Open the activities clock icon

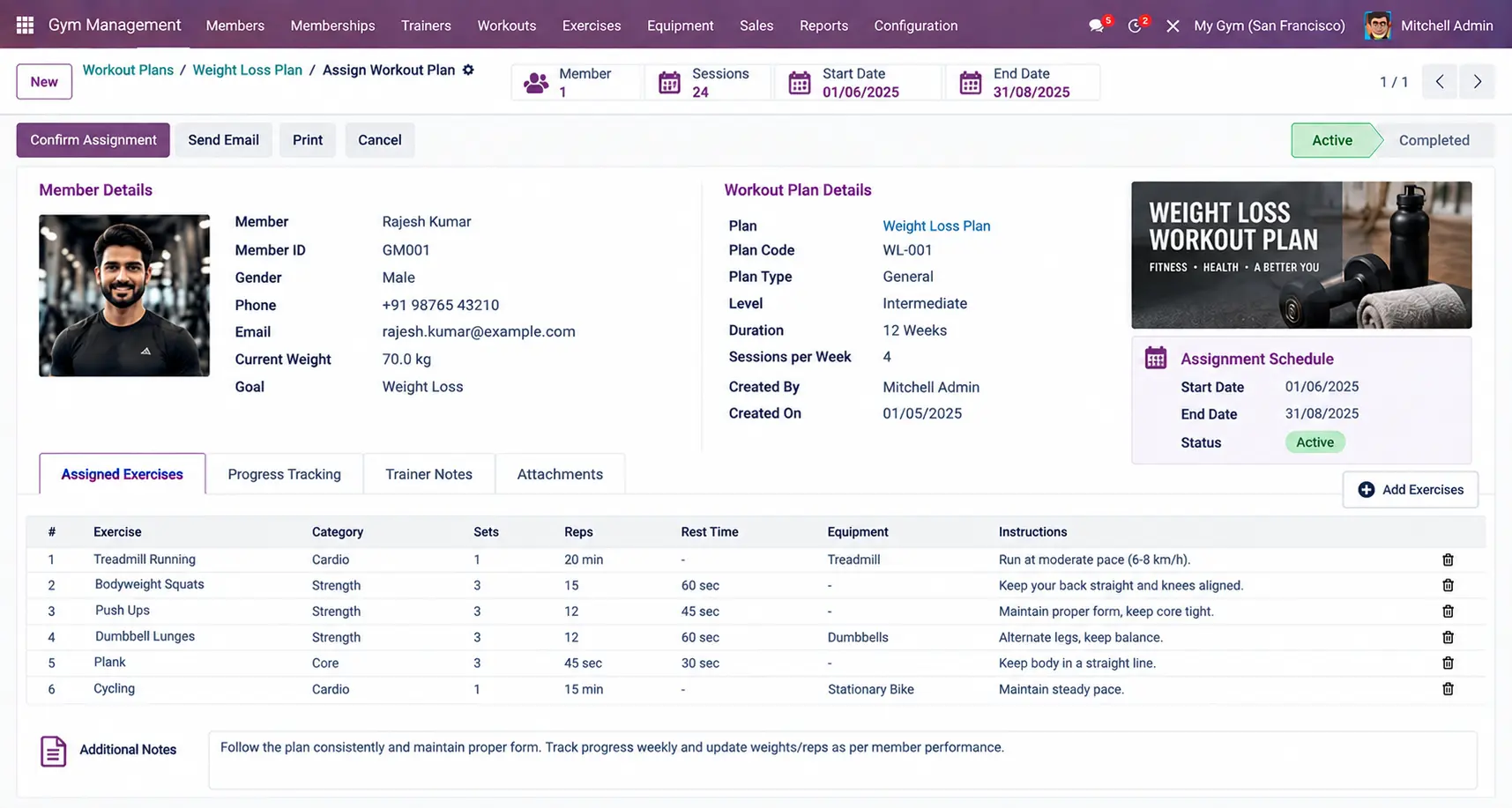[x=1135, y=26]
